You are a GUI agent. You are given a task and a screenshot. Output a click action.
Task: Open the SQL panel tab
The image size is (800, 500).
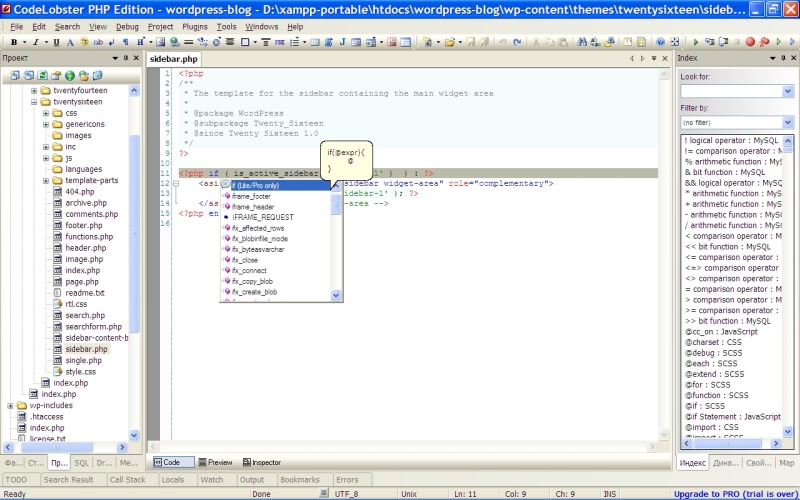click(x=82, y=463)
